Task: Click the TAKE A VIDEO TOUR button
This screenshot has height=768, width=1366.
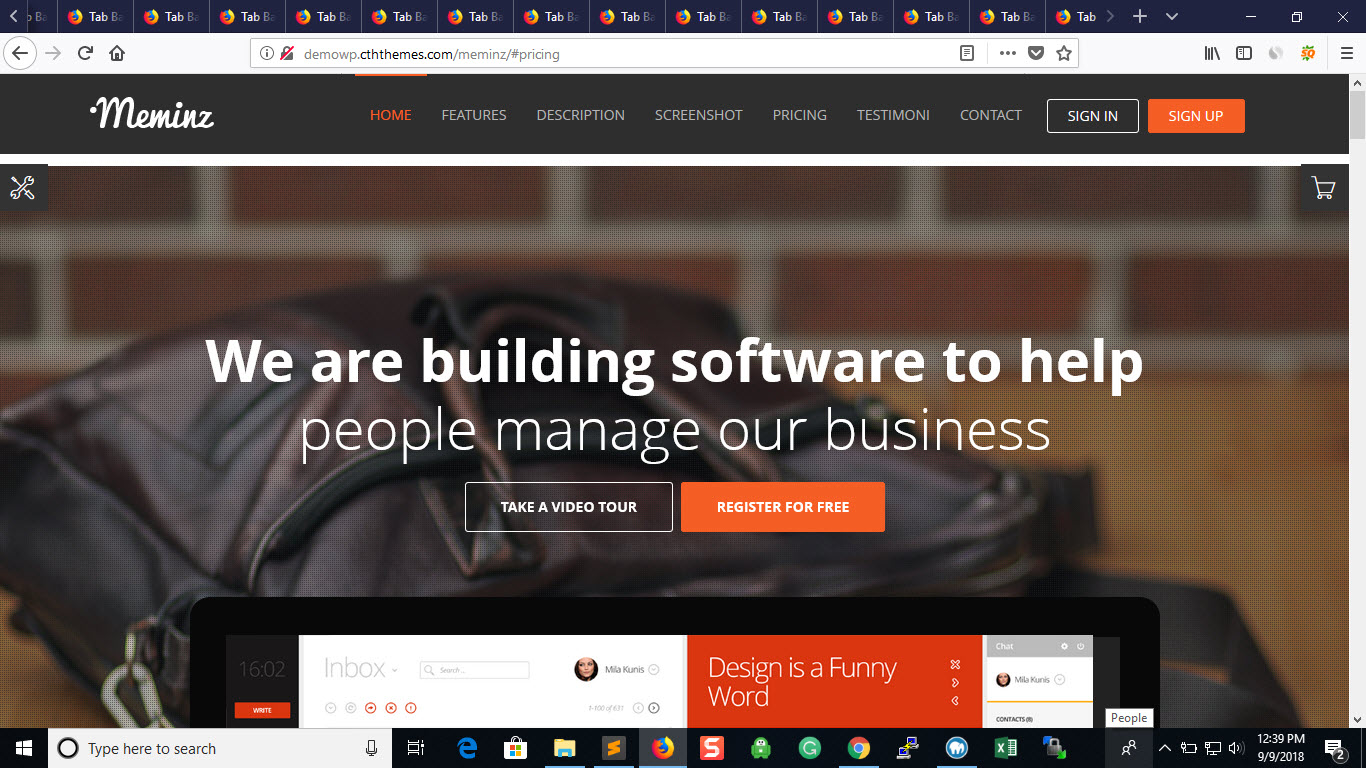Action: tap(569, 507)
